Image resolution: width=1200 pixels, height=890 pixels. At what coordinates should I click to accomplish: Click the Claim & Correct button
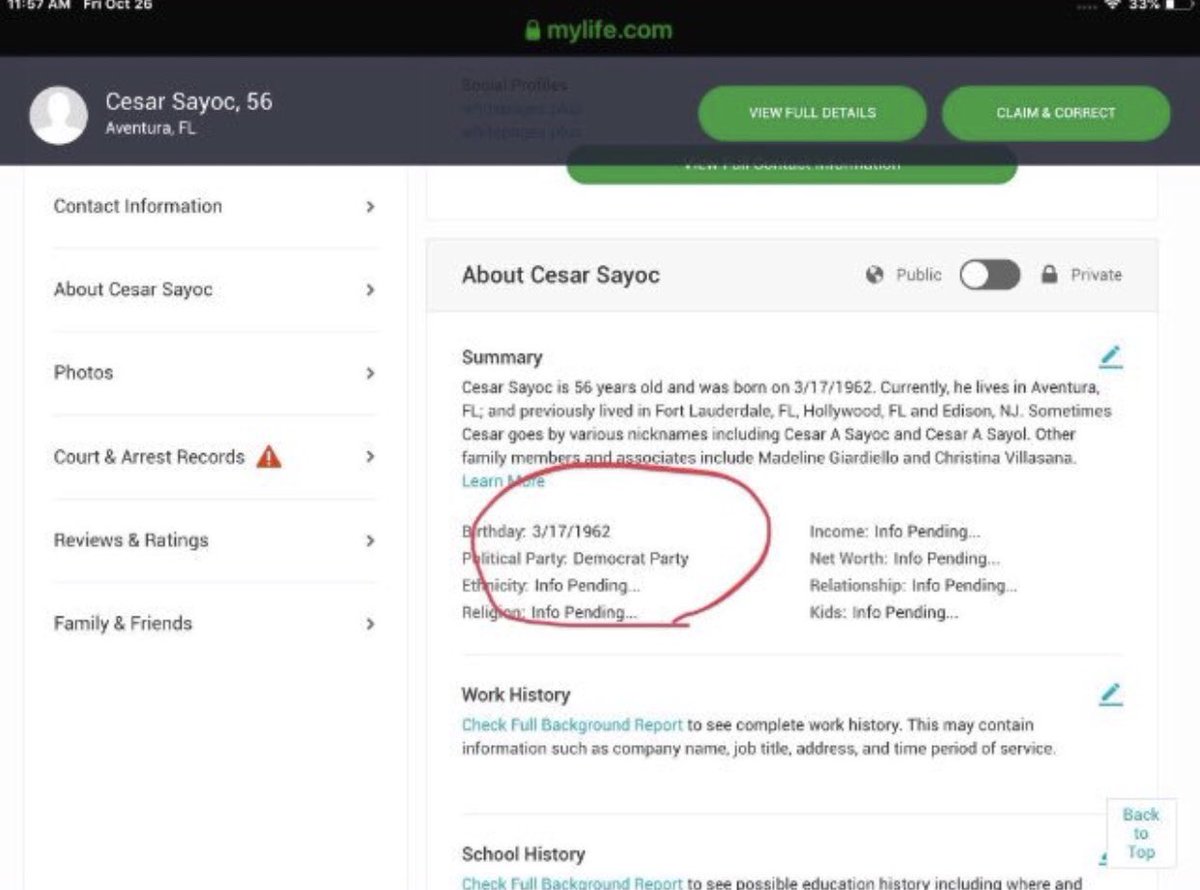1056,113
